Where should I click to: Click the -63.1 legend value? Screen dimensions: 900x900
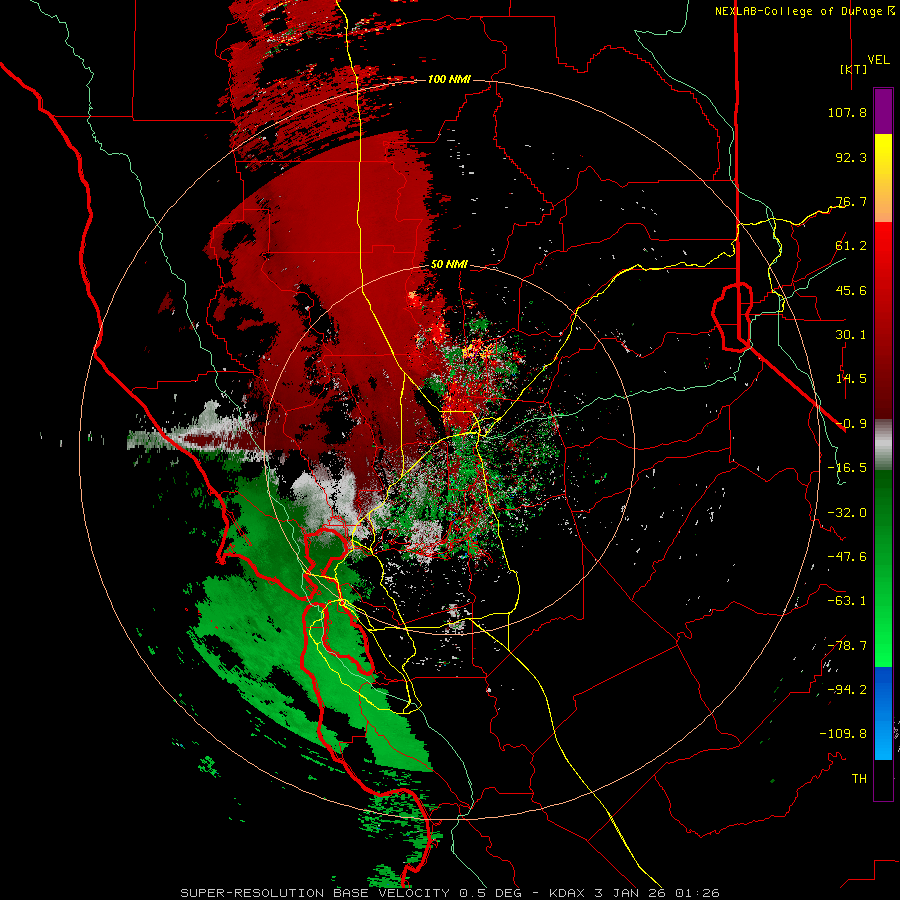847,601
